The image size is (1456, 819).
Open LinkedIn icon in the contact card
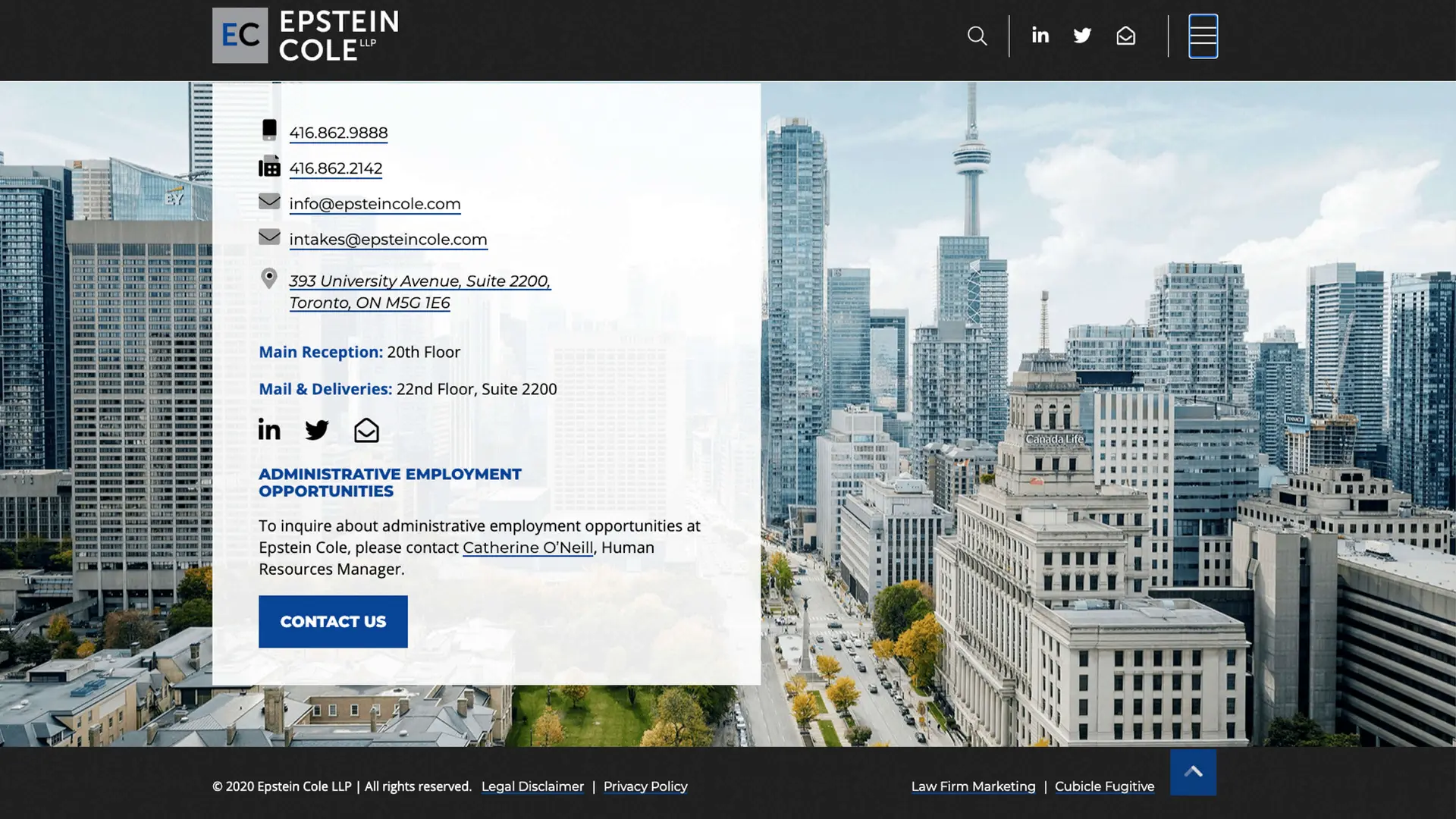[269, 429]
